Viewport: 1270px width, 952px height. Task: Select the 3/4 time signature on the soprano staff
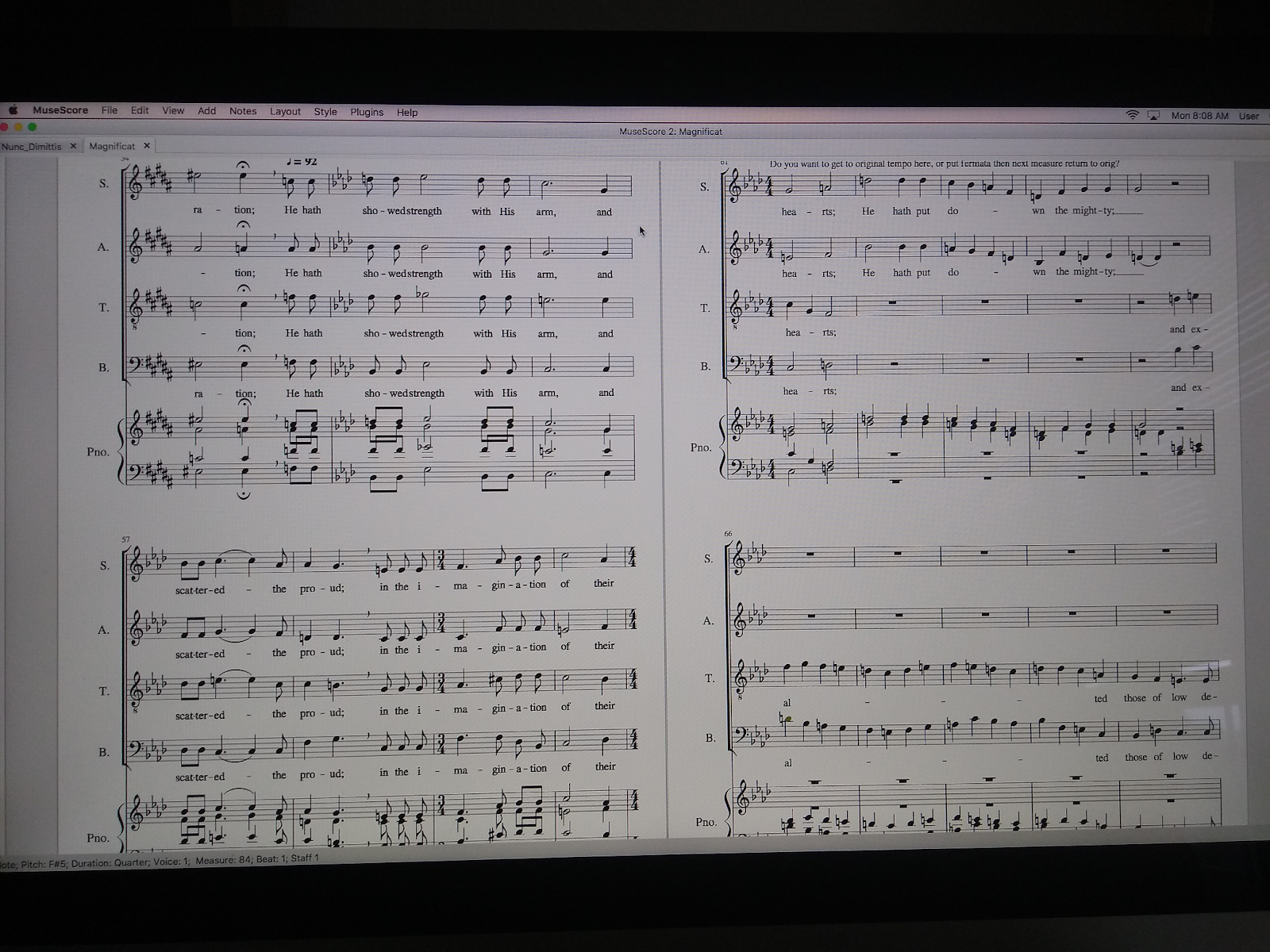[441, 559]
